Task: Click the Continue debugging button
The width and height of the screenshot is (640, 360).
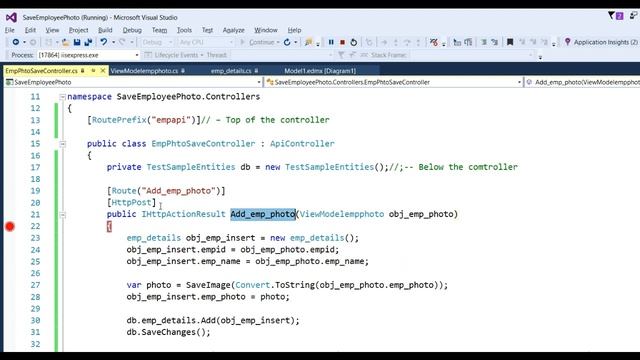Action: pyautogui.click(x=259, y=42)
